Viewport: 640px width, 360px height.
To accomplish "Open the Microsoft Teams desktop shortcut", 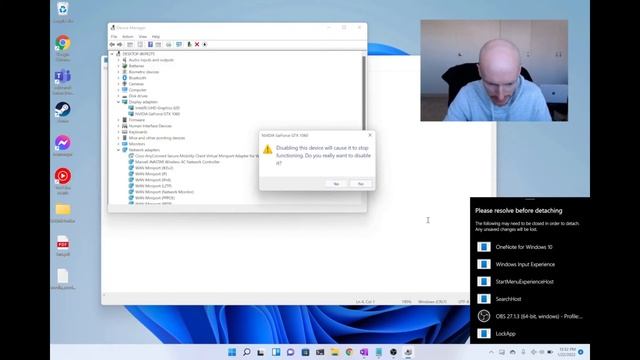I will (63, 81).
